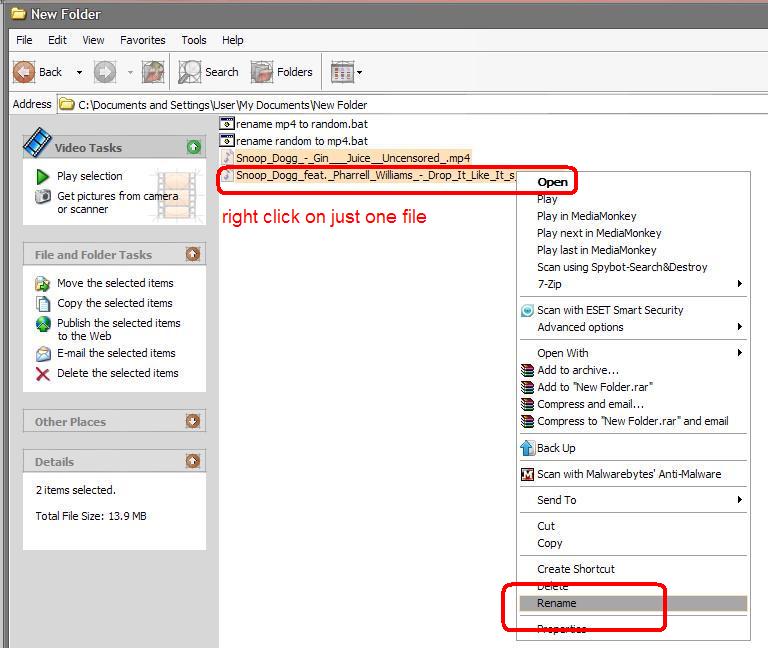Open the Edit menu
The height and width of the screenshot is (648, 768).
pos(57,40)
